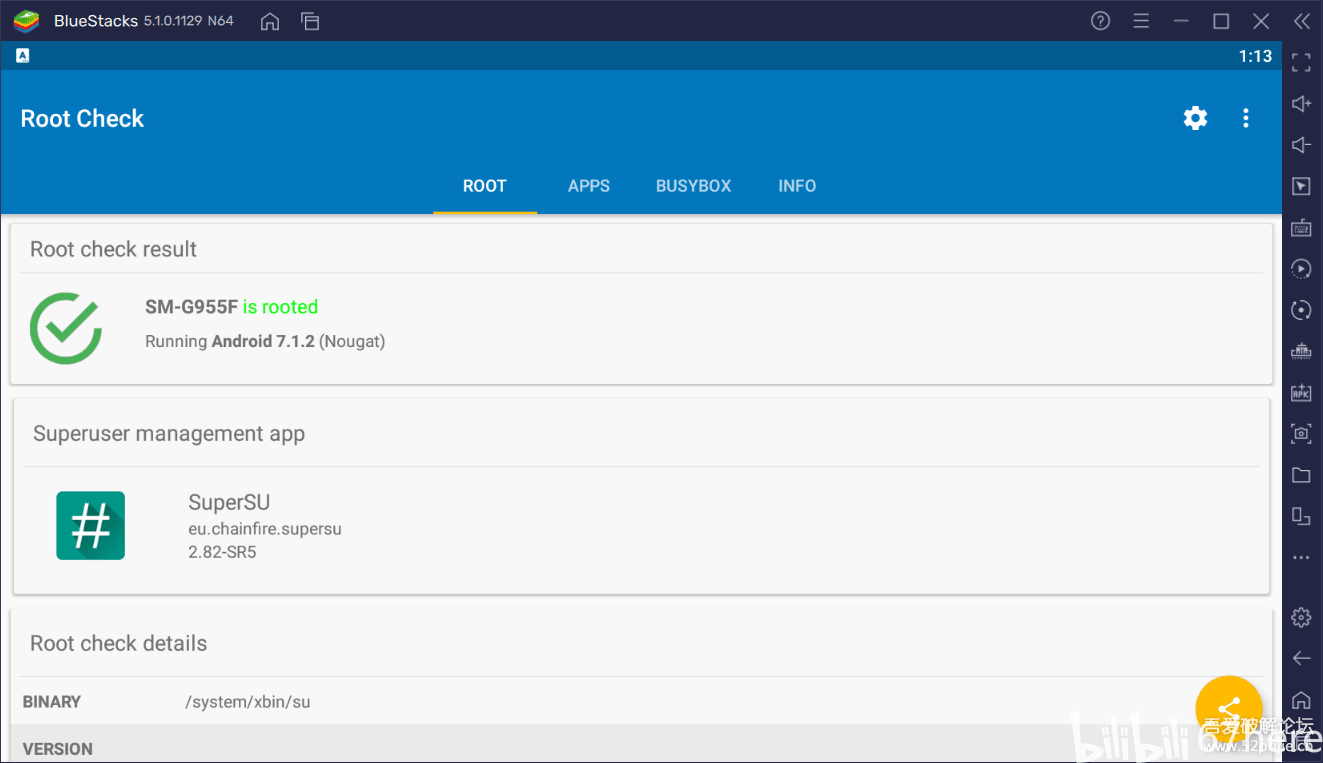Open BlueStacks settings gear in sidebar

(x=1301, y=617)
